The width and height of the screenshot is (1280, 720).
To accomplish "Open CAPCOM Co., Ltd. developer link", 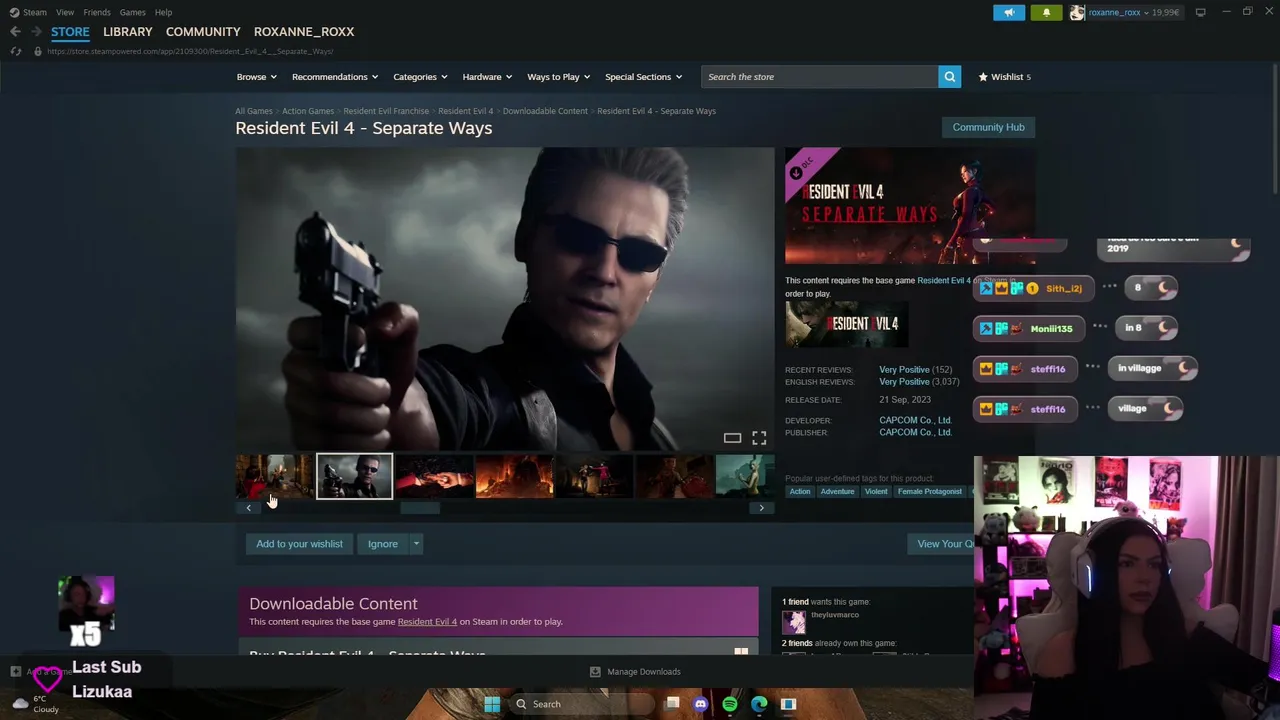I will click(915, 420).
